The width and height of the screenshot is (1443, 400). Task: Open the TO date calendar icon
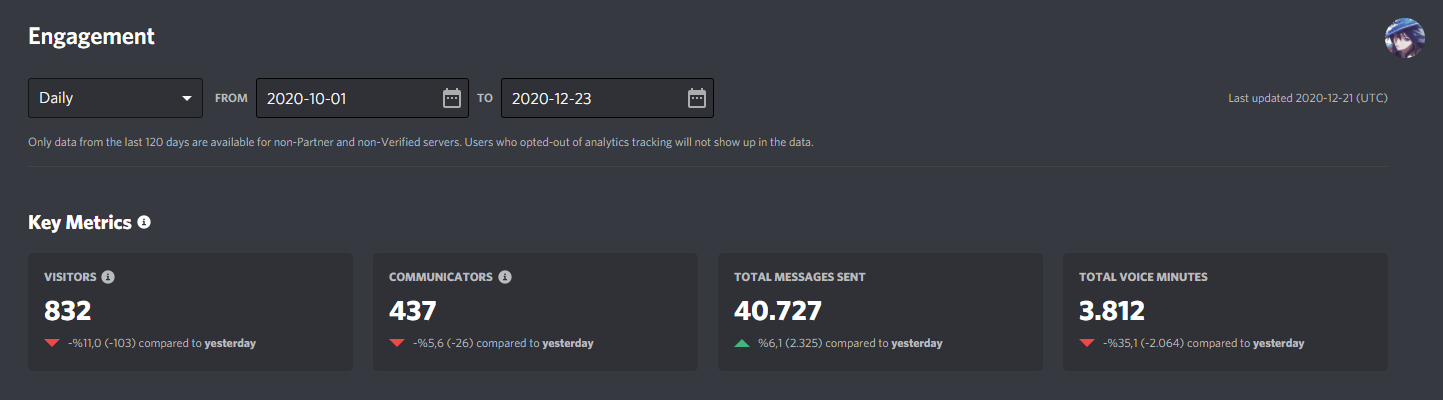coord(697,98)
